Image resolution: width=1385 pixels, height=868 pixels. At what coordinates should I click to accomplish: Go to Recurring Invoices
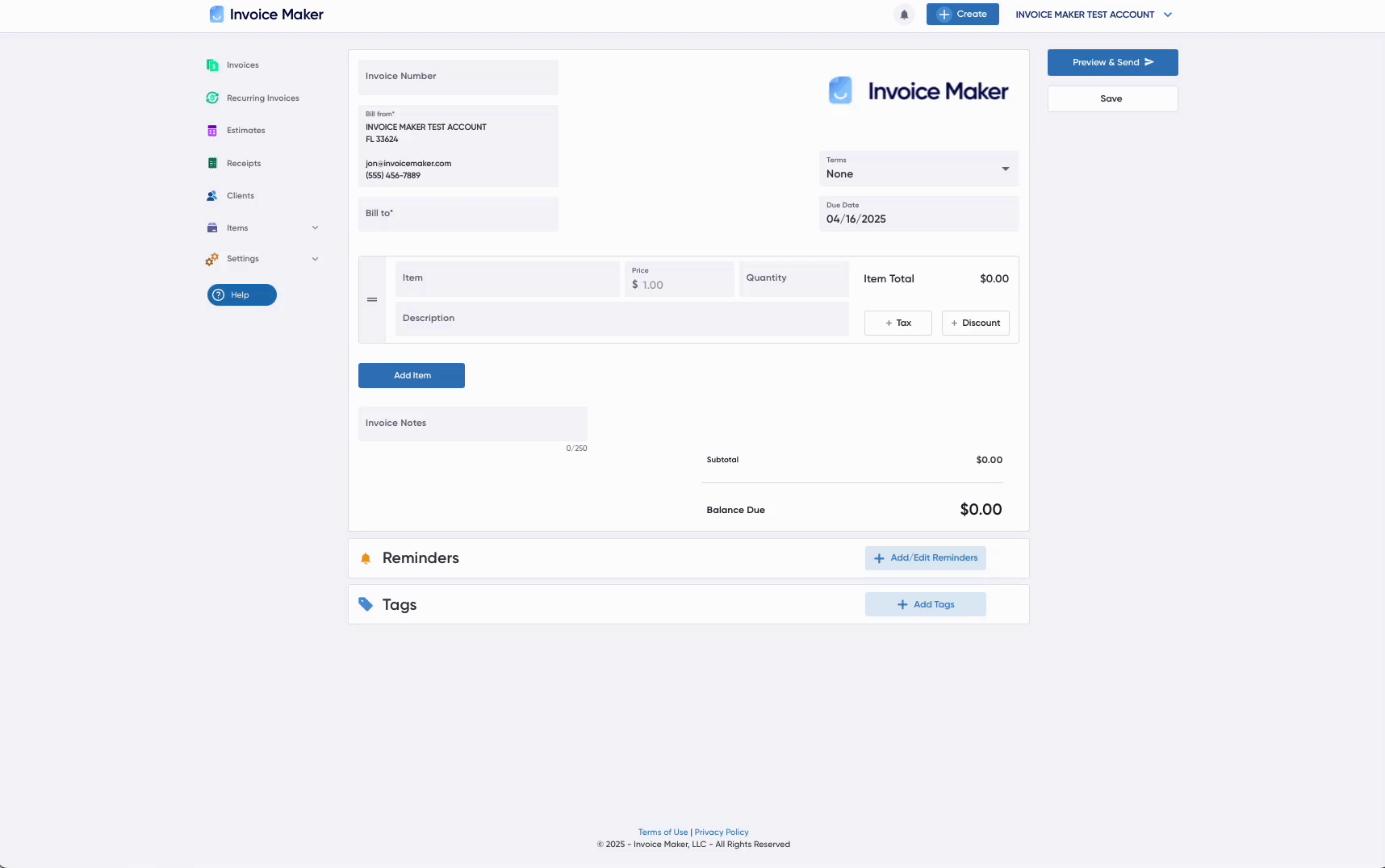[263, 98]
